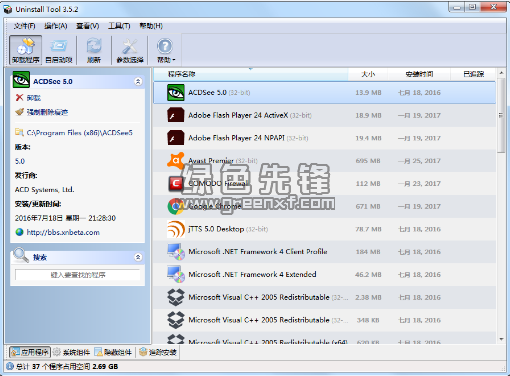
Task: Open the http://bbs.xnbeta.com link
Action: pyautogui.click(x=63, y=232)
